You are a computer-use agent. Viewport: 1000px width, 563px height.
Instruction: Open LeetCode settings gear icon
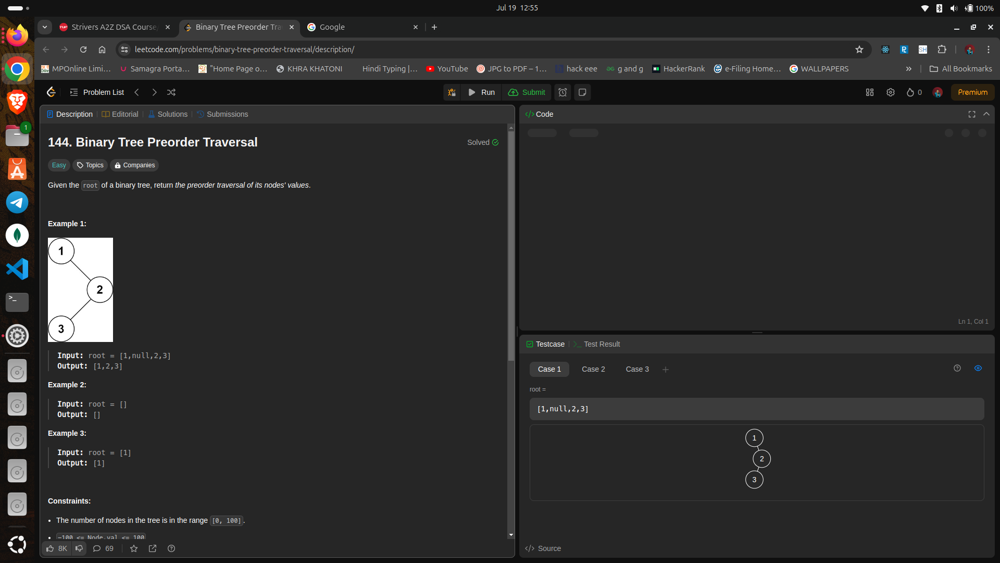tap(890, 92)
